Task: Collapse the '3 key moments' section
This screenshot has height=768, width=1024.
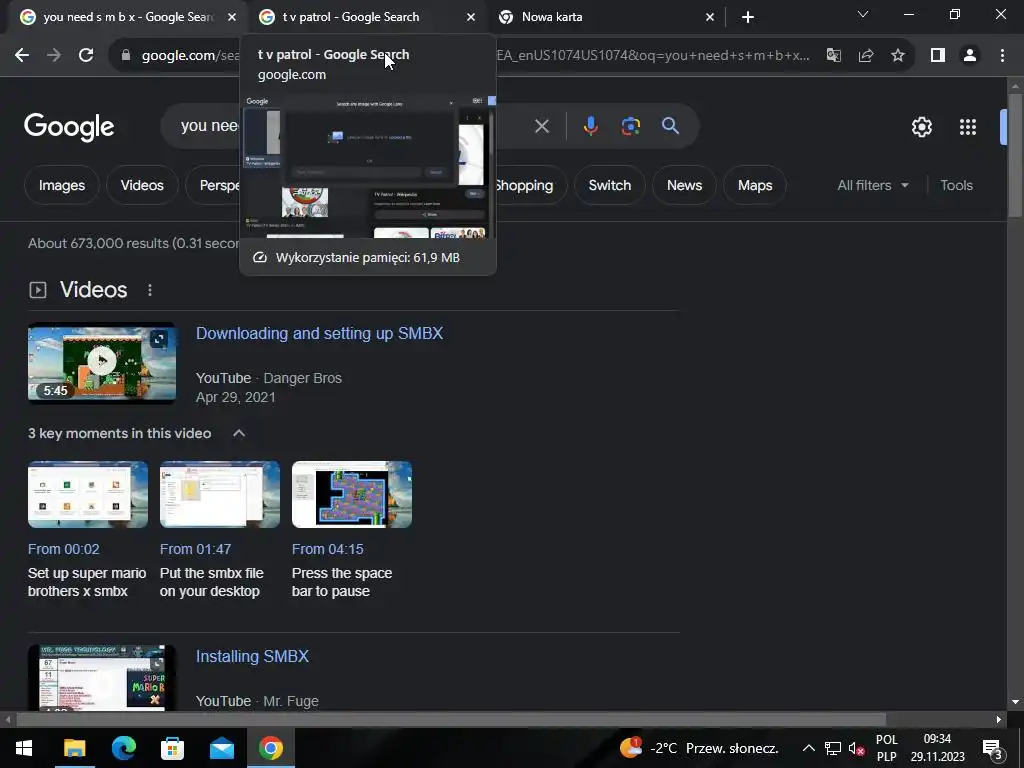Action: coord(239,434)
